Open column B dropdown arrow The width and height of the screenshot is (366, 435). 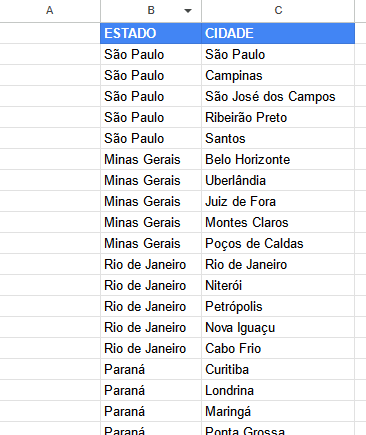pyautogui.click(x=188, y=11)
